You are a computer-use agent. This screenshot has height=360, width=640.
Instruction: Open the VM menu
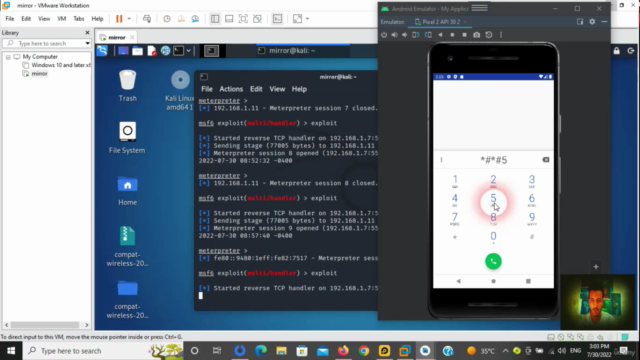click(x=62, y=19)
